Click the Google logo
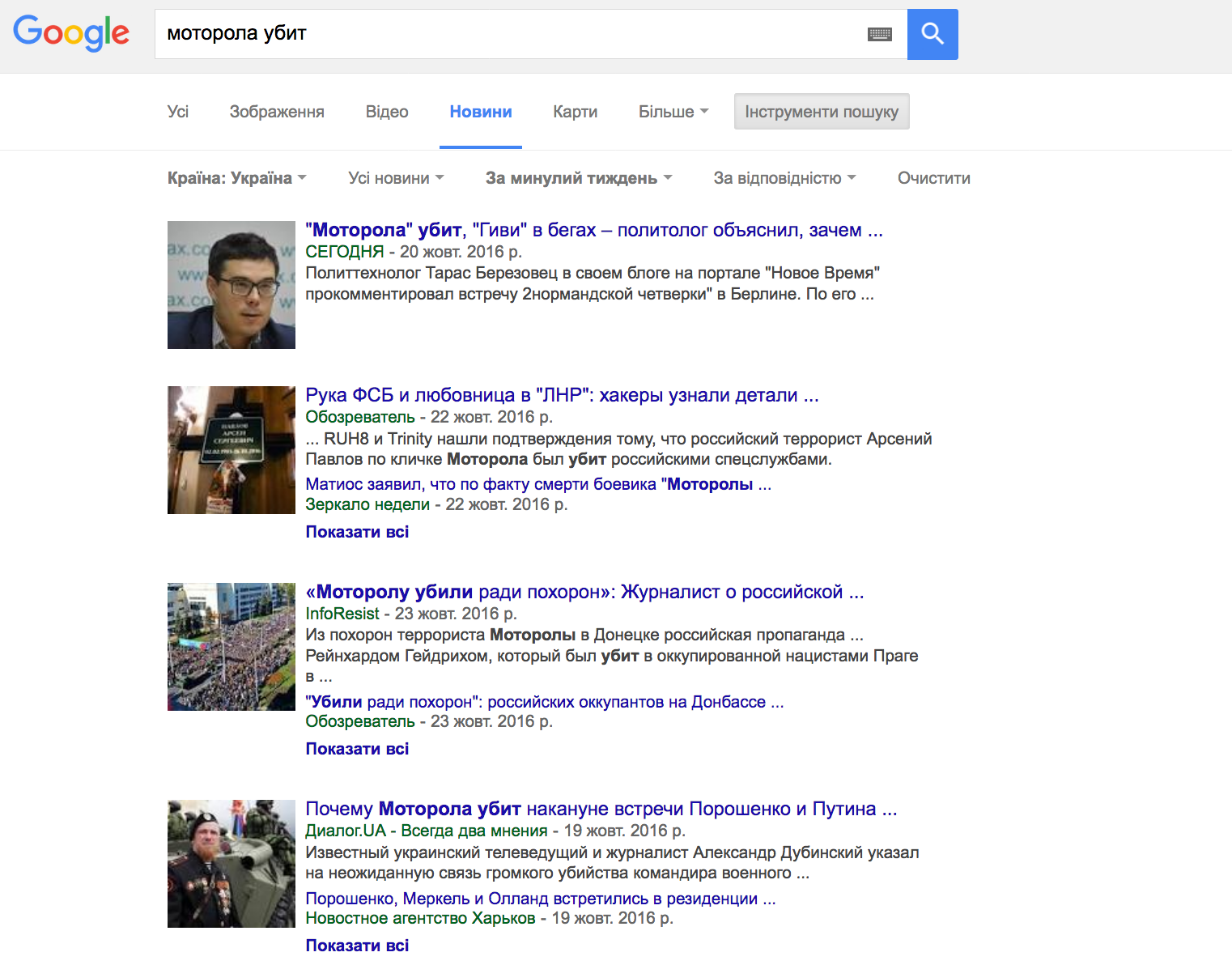Viewport: 1232px width, 965px height. point(71,33)
